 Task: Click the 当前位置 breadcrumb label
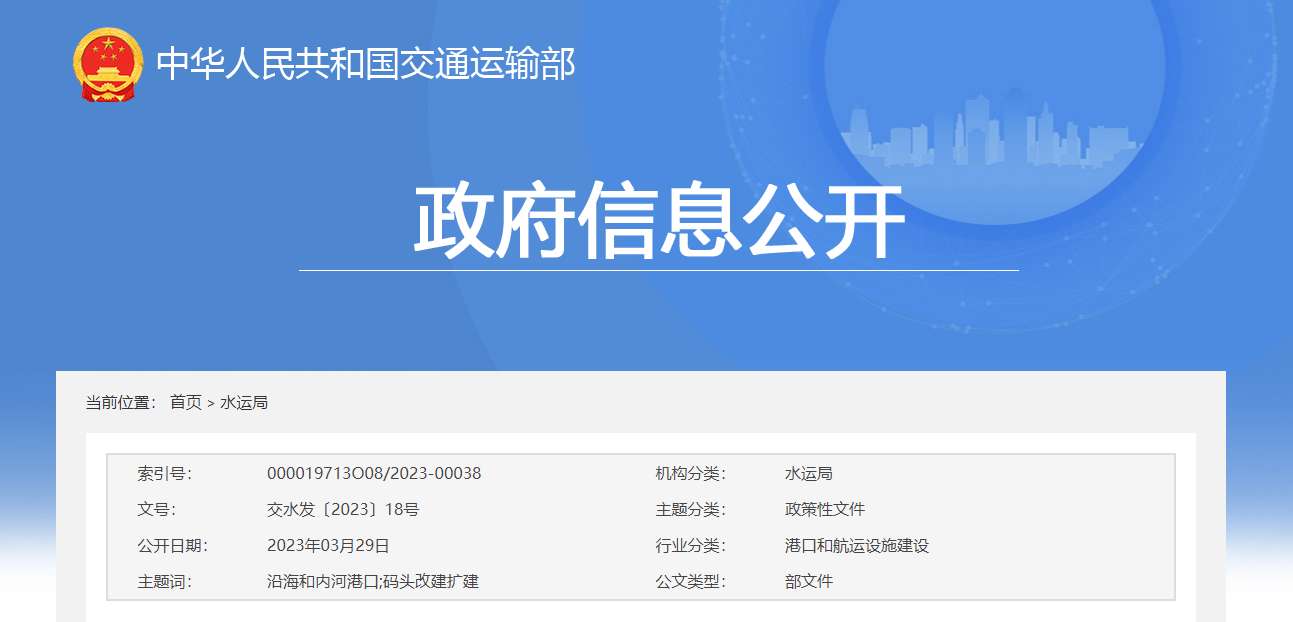(x=120, y=402)
